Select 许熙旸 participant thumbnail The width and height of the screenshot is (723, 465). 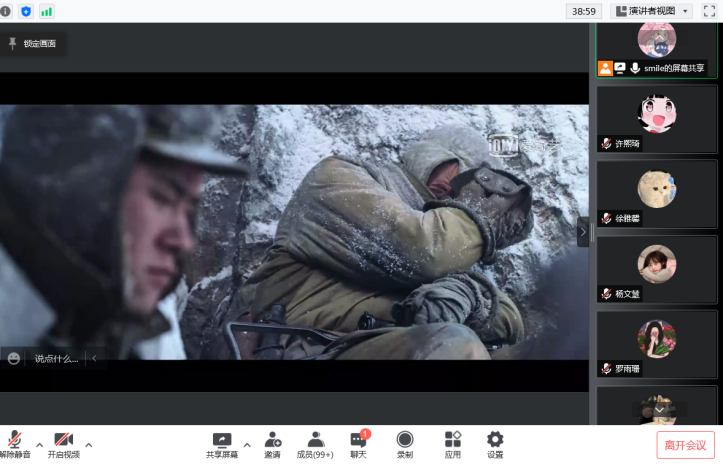pos(657,120)
